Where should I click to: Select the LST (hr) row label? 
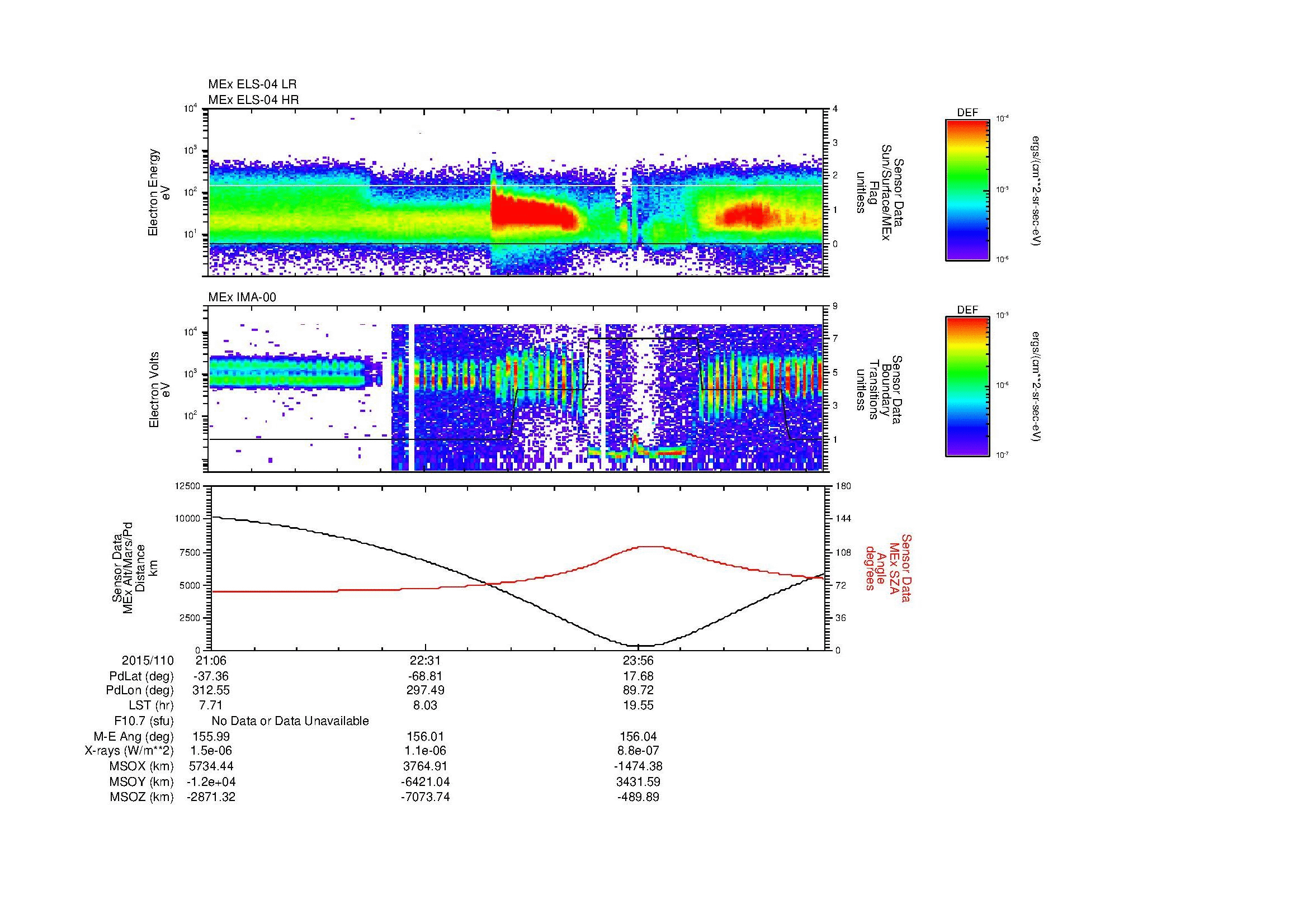(x=151, y=705)
